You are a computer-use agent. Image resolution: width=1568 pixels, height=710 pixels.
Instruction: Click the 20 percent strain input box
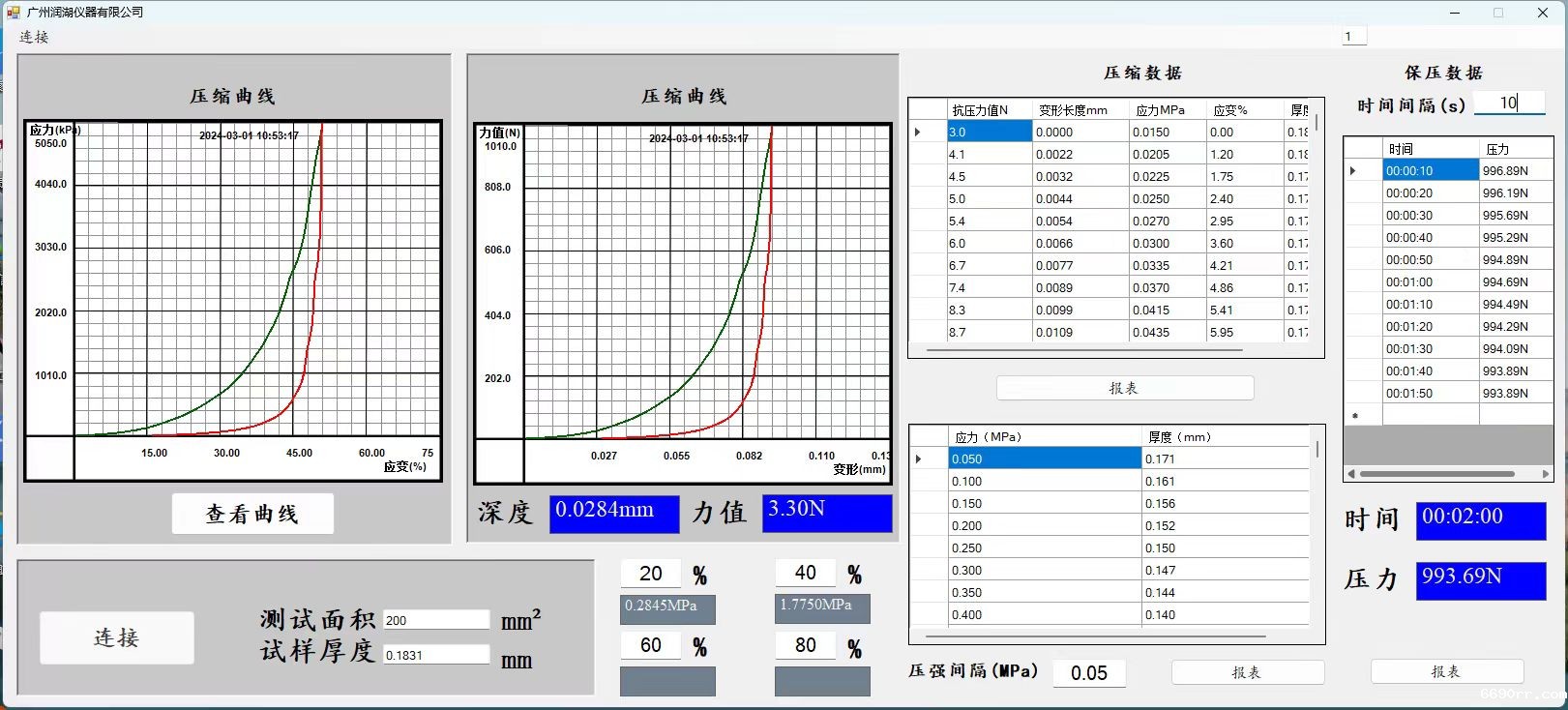point(651,574)
